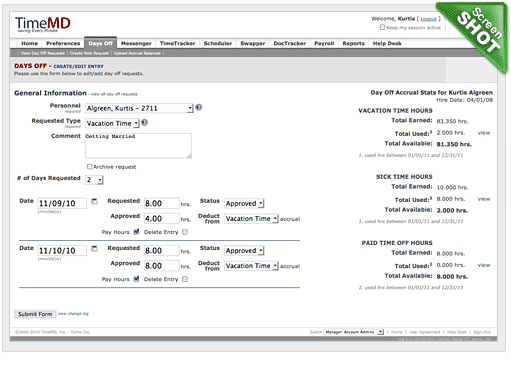Click the Submit Form button
This screenshot has height=375, width=511.
click(35, 314)
